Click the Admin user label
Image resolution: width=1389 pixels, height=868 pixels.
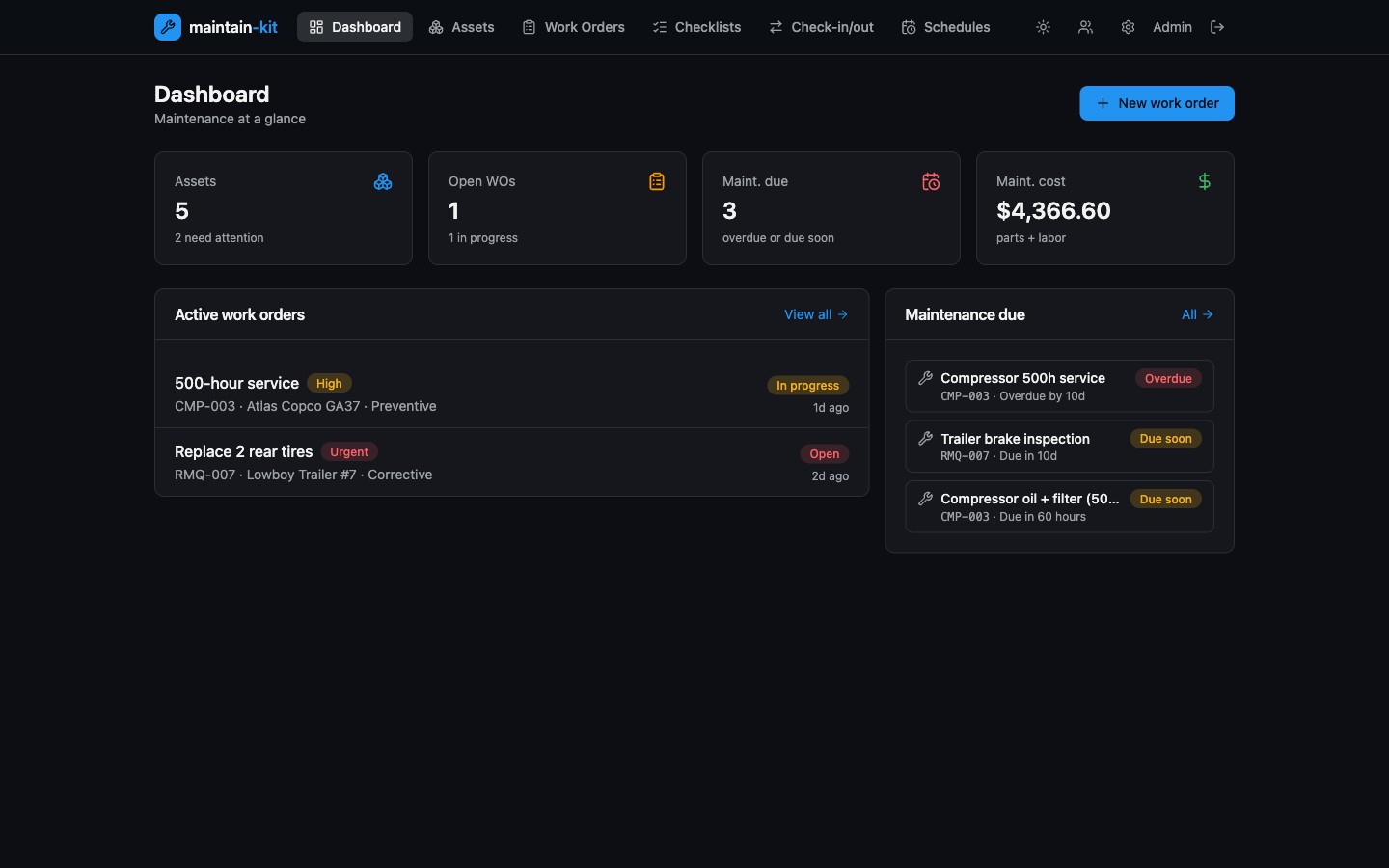pos(1172,27)
